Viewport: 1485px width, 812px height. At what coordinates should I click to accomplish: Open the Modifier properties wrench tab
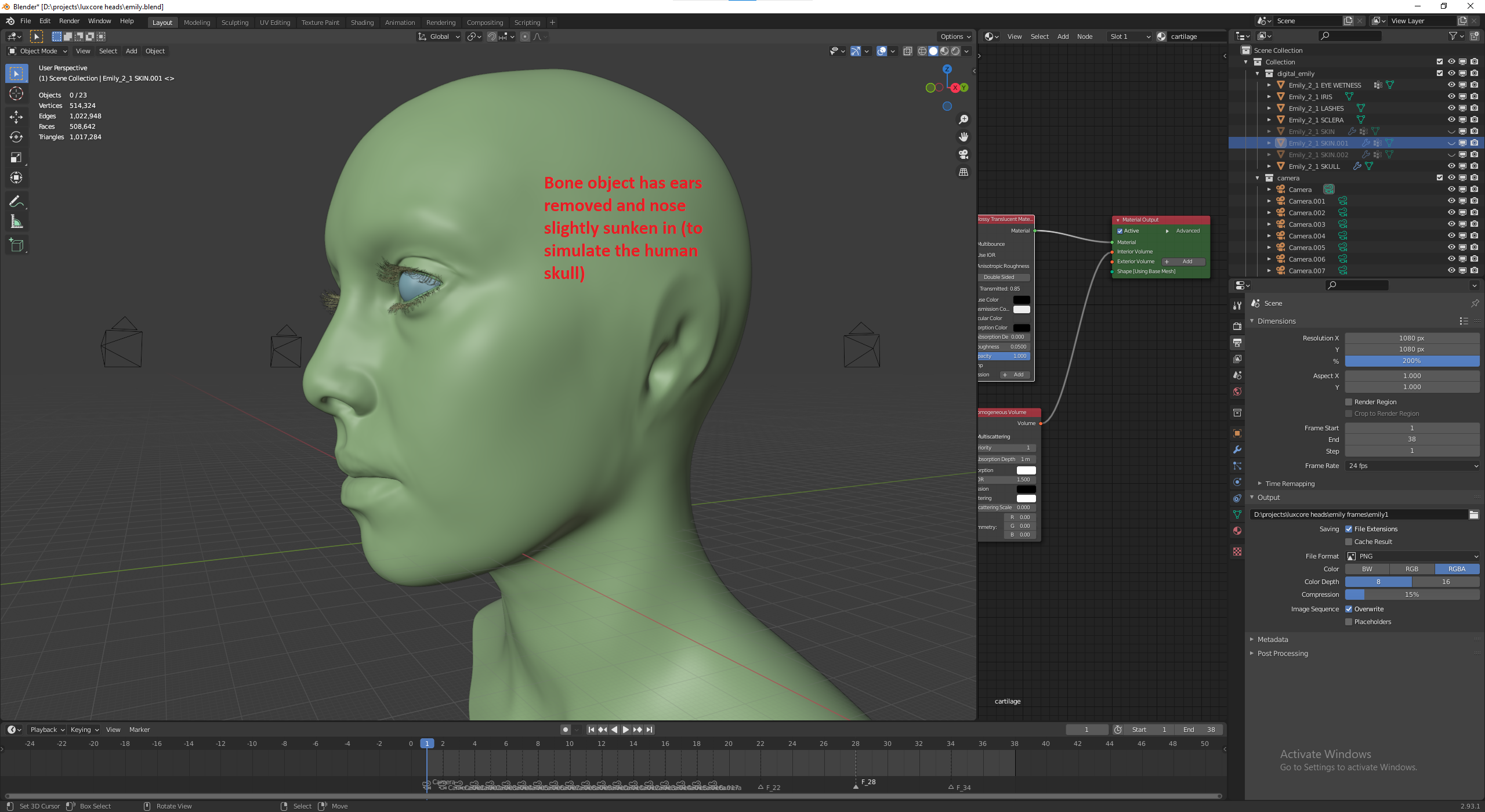tap(1237, 449)
